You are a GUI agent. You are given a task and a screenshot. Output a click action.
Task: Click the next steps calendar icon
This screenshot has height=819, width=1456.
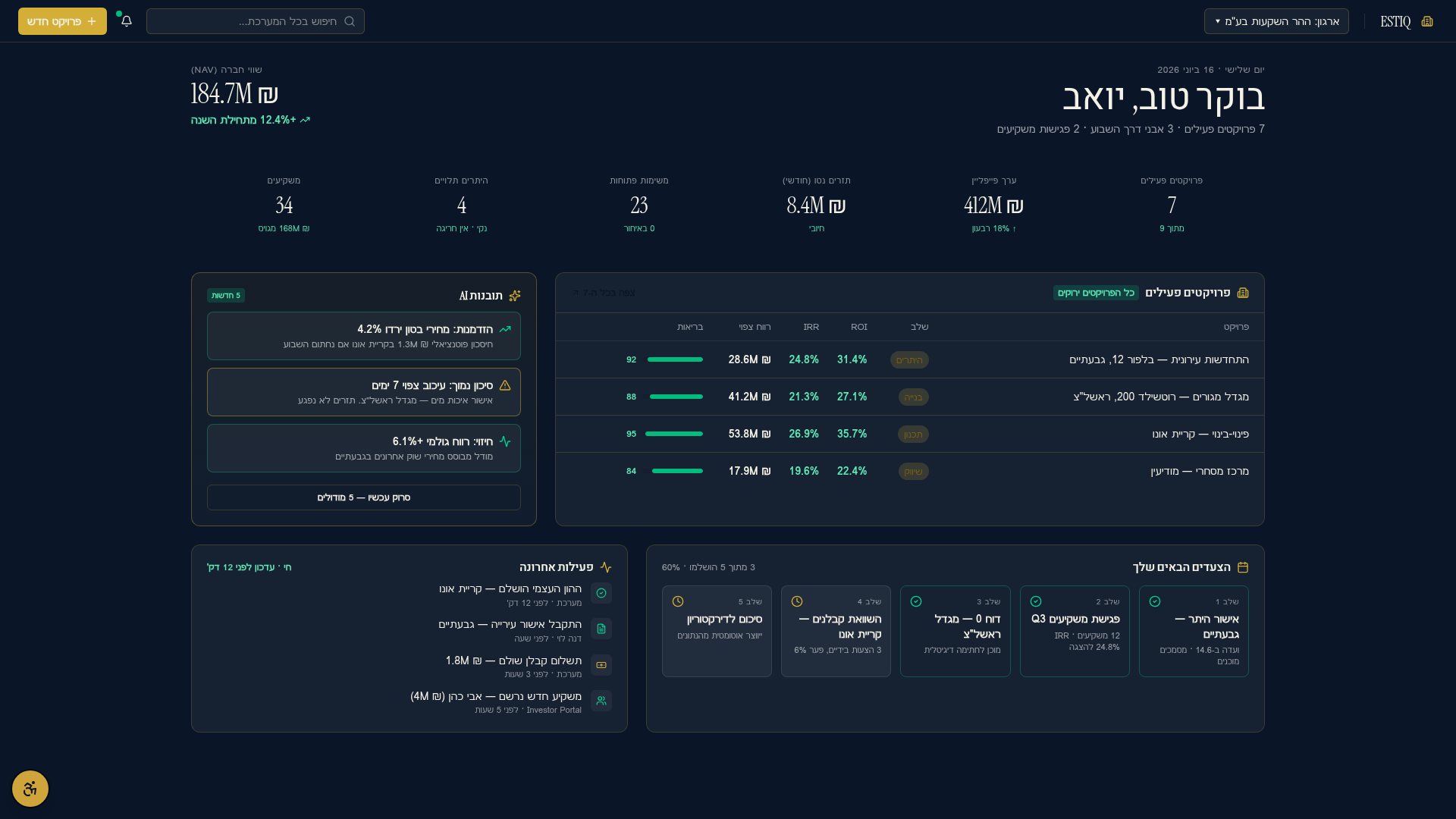(x=1243, y=567)
